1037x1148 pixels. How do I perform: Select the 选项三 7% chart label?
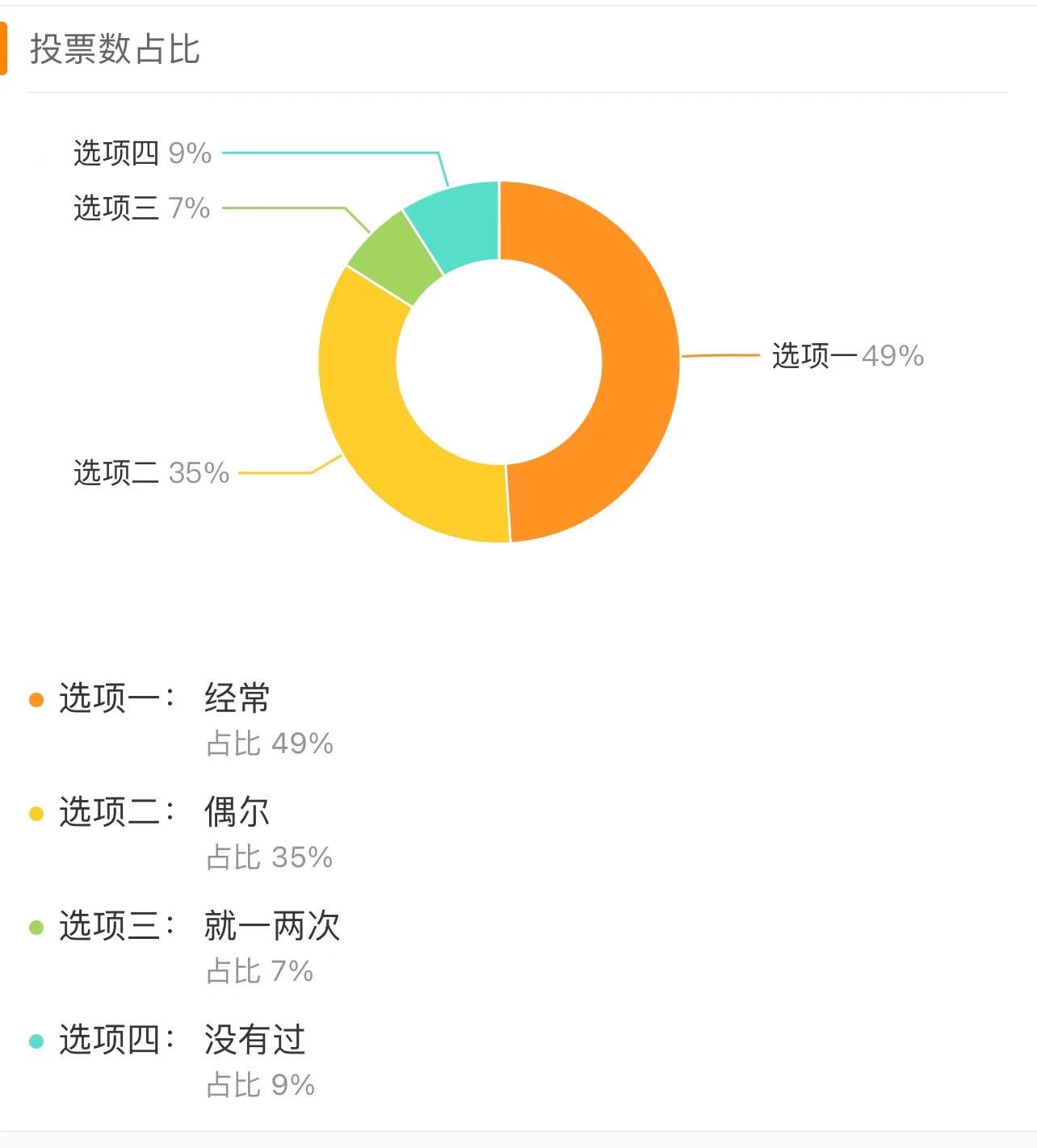(142, 207)
